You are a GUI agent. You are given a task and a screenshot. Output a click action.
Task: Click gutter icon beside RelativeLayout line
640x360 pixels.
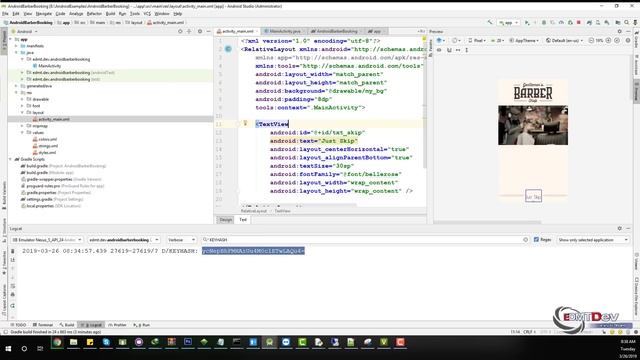[228, 49]
